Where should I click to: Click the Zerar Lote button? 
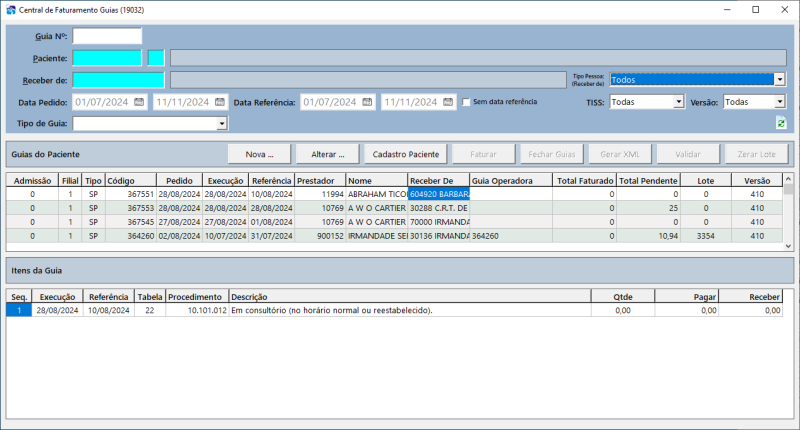(756, 154)
